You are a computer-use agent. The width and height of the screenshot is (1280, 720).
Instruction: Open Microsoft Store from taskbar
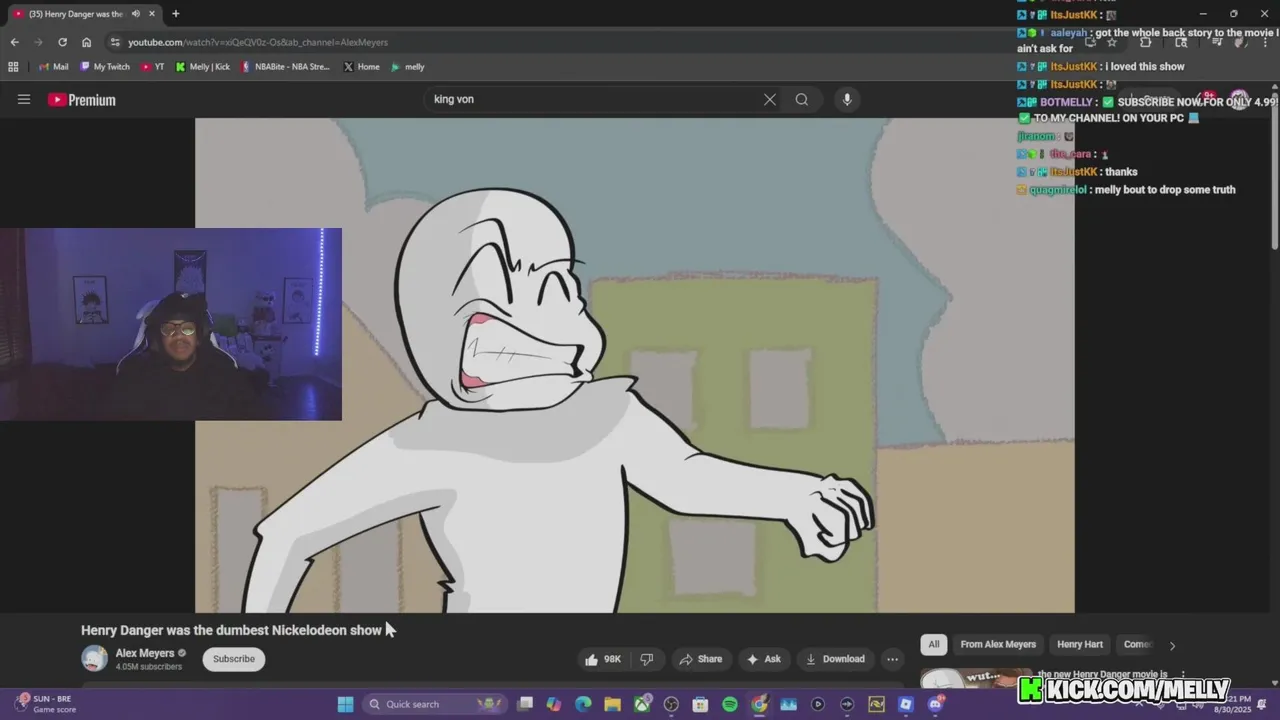click(700, 704)
